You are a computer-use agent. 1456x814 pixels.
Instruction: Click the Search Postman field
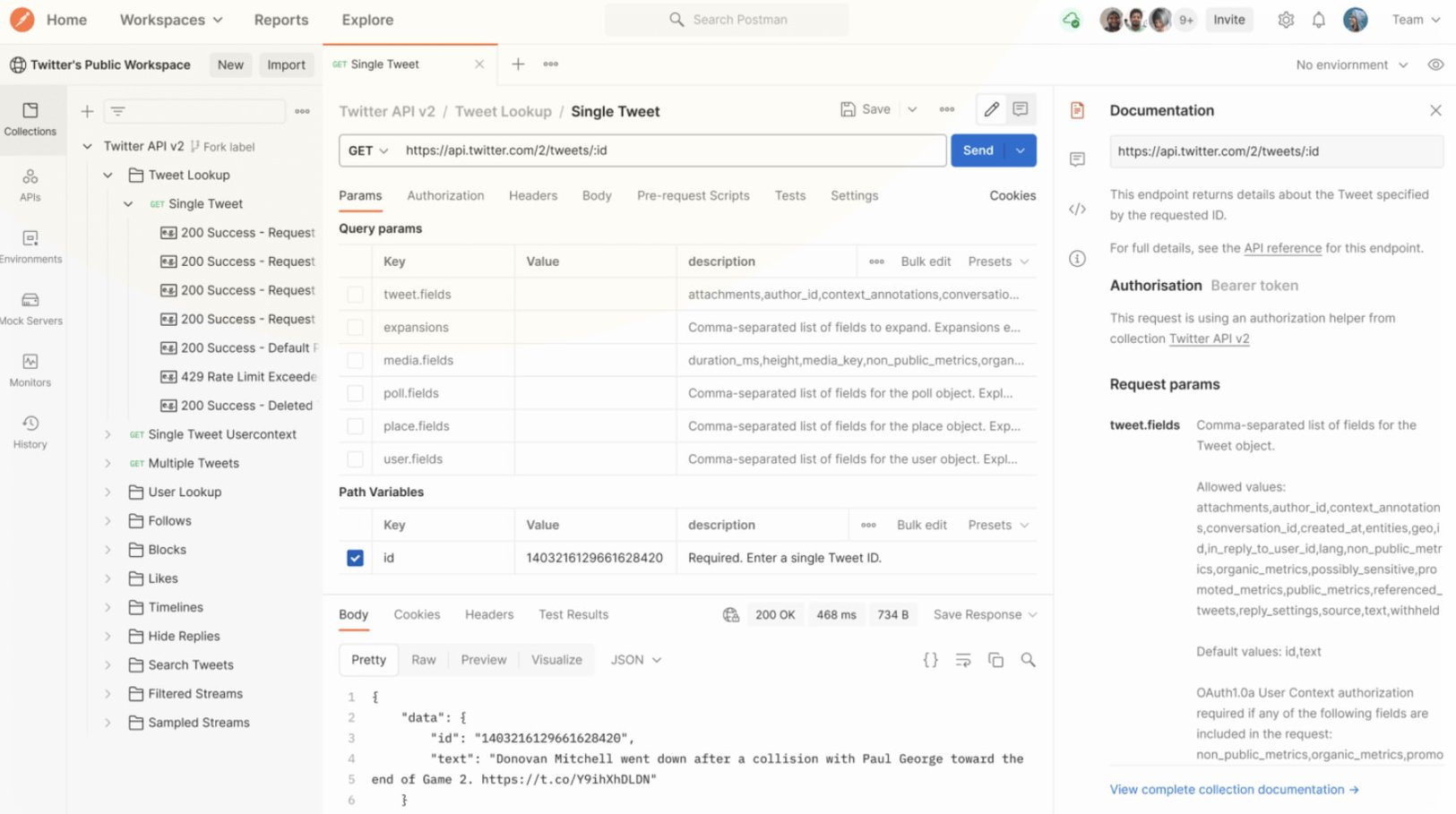[x=727, y=20]
